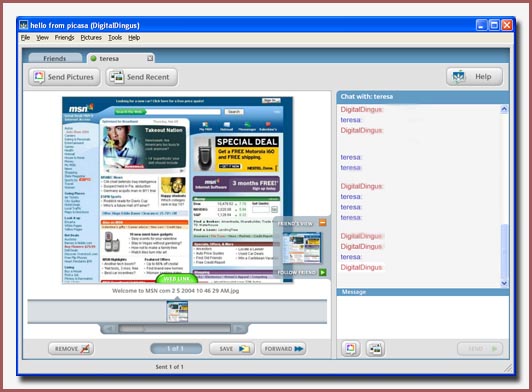Click the chat scrollbar's up arrow
532x392 pixels.
tap(504, 109)
